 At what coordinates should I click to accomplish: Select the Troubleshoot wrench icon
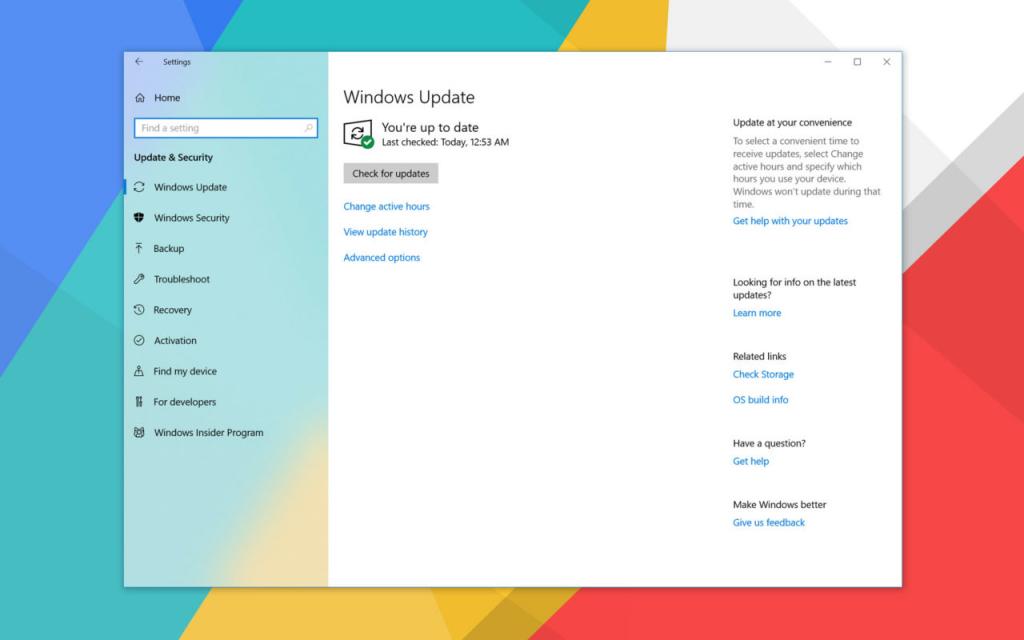(141, 279)
